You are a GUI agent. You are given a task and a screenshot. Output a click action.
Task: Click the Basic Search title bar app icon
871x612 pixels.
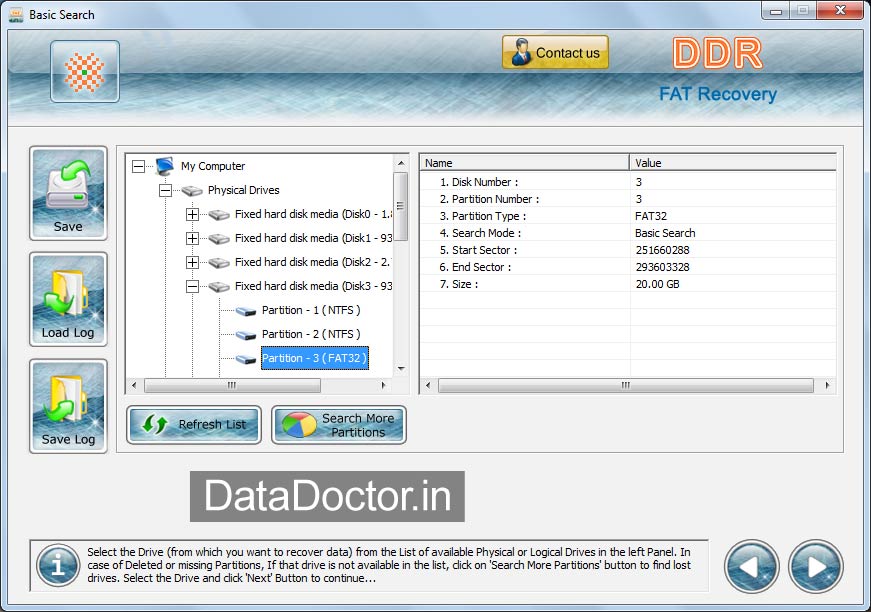point(16,14)
